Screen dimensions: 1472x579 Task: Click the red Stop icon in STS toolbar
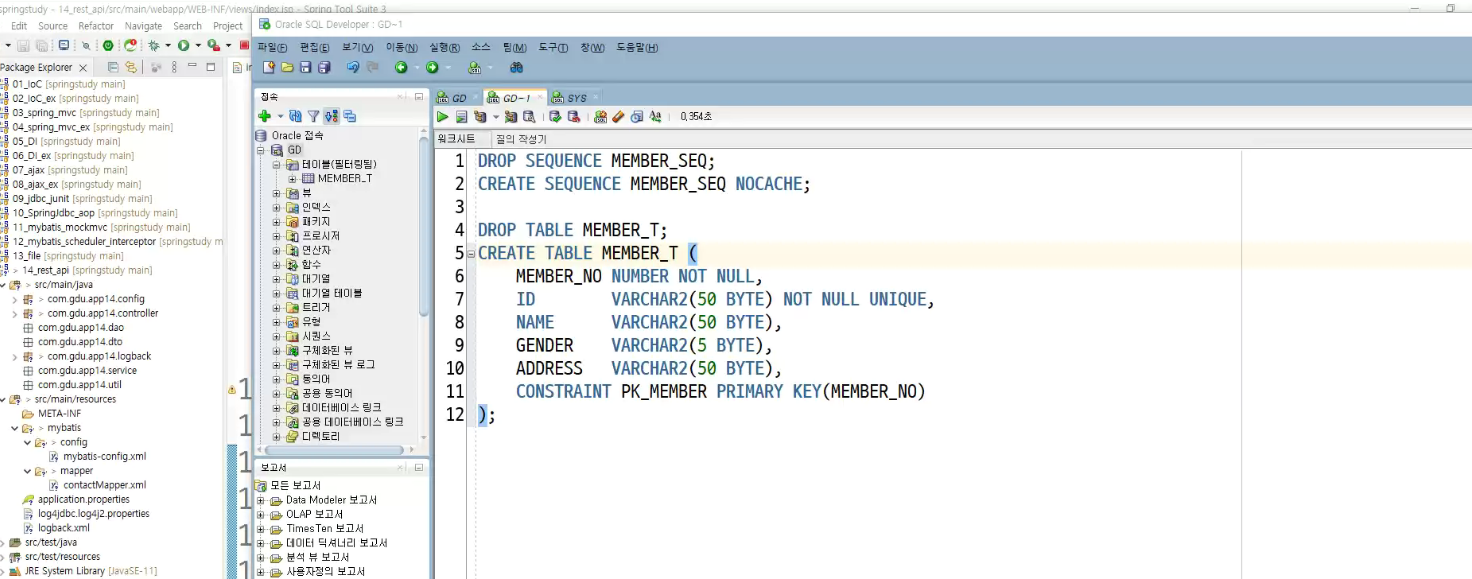click(x=244, y=45)
